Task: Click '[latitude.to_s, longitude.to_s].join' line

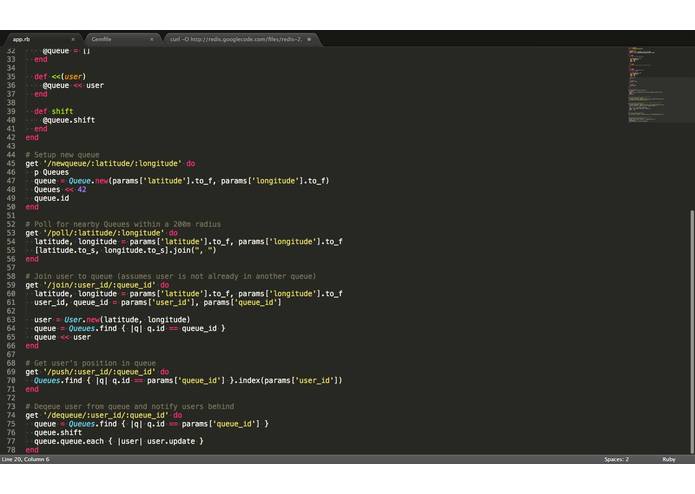Action: coord(125,250)
